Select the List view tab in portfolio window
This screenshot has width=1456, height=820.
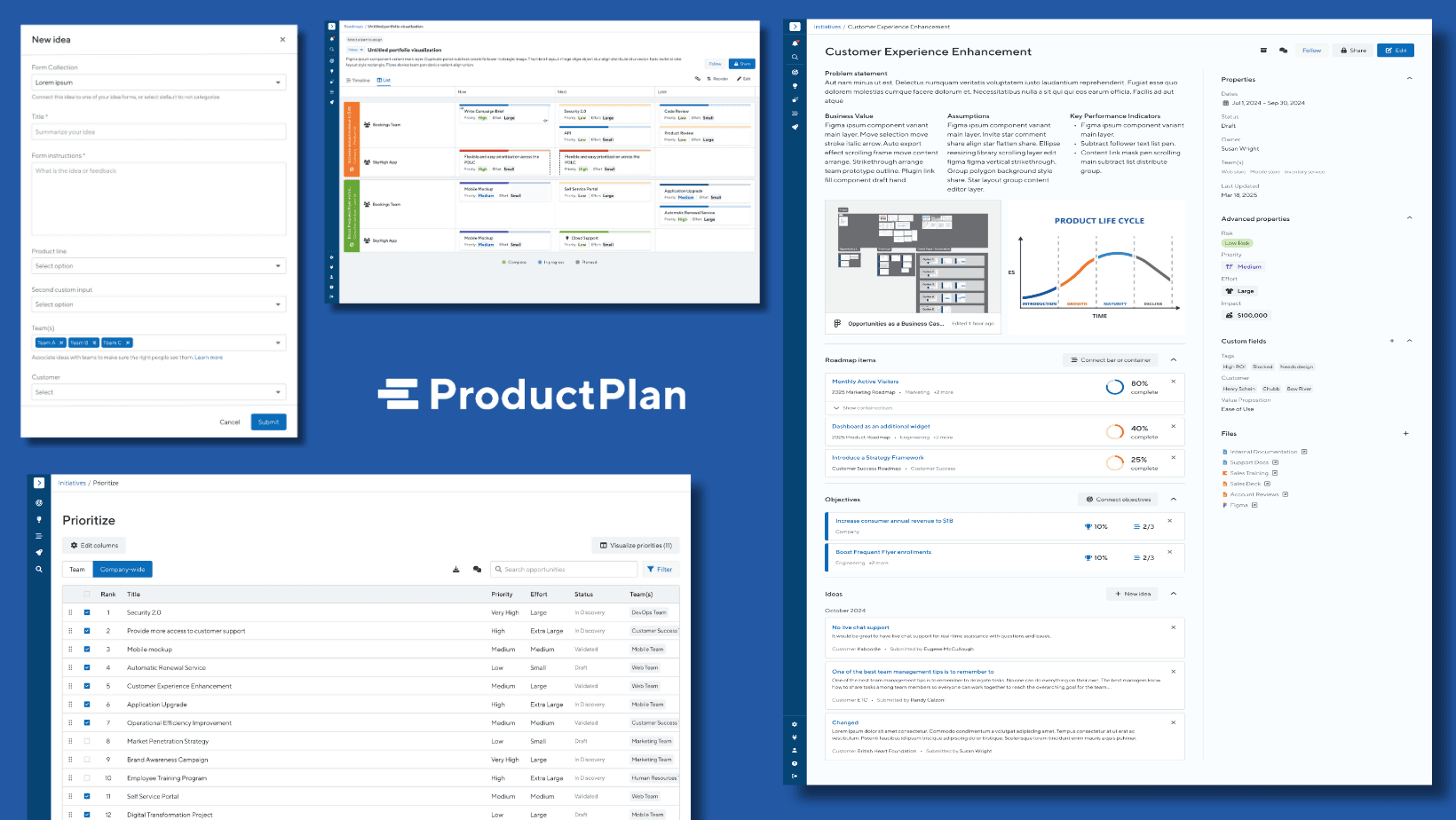pyautogui.click(x=384, y=80)
